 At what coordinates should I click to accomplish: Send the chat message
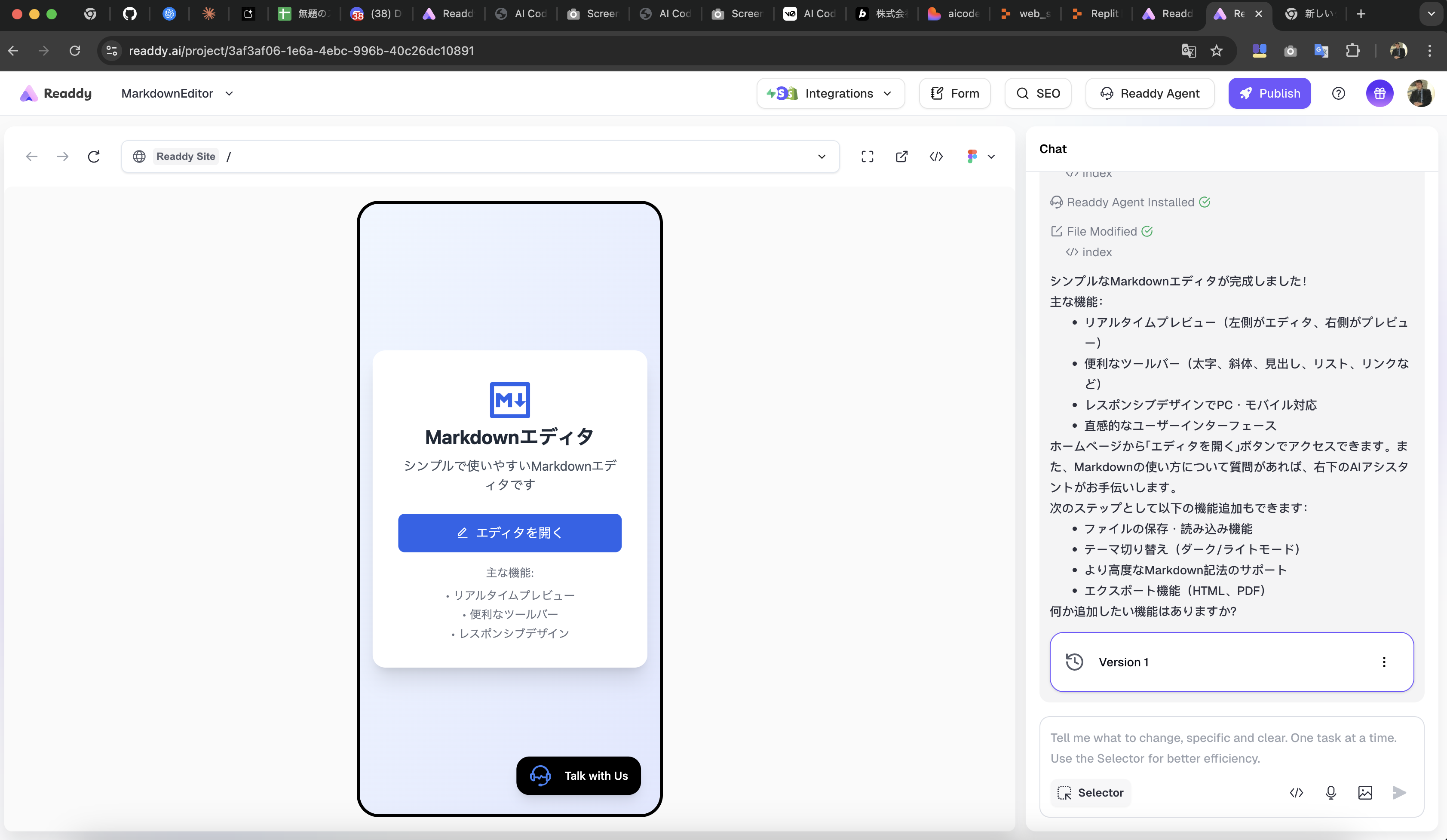point(1399,792)
